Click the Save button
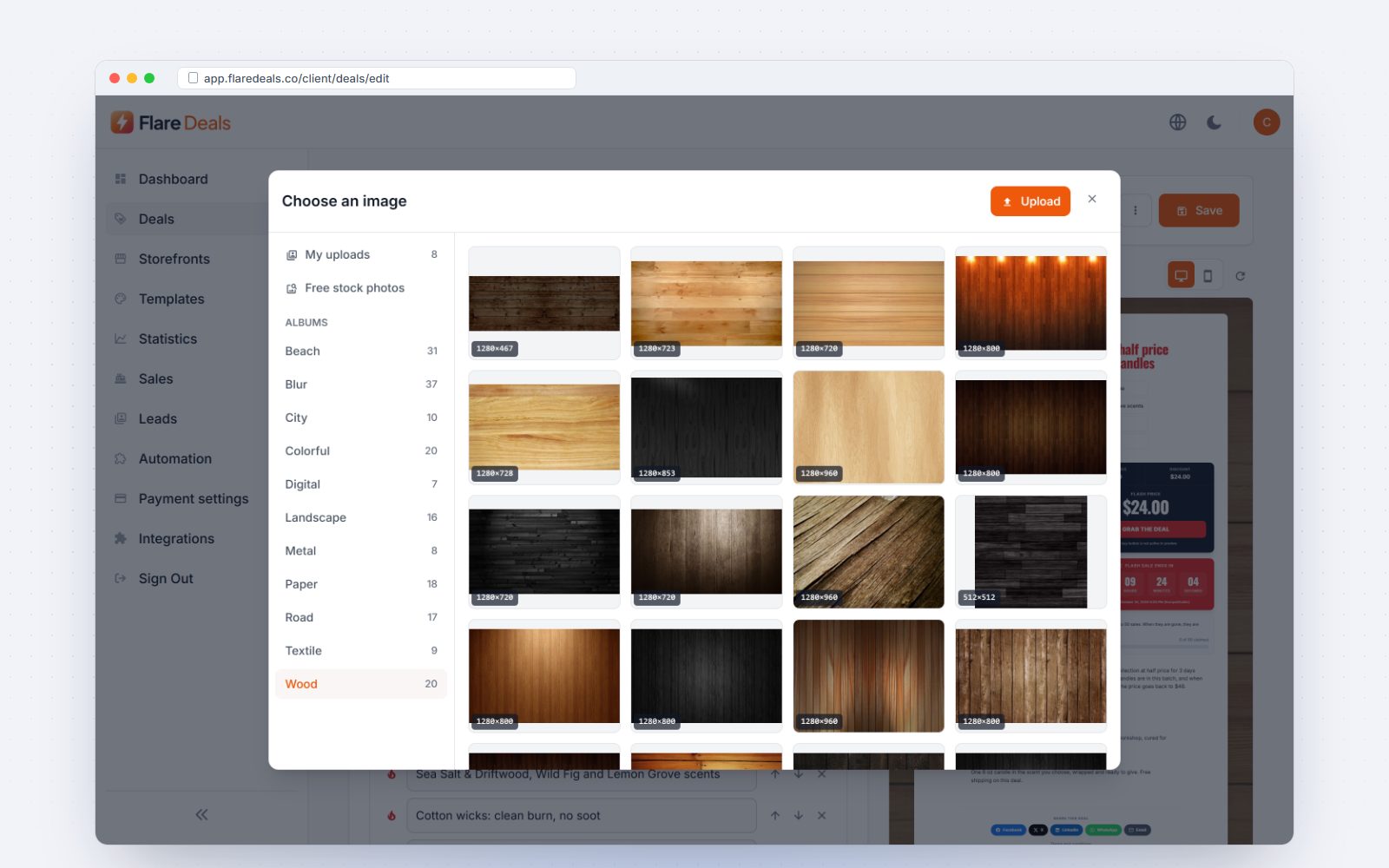1389x868 pixels. click(1199, 211)
